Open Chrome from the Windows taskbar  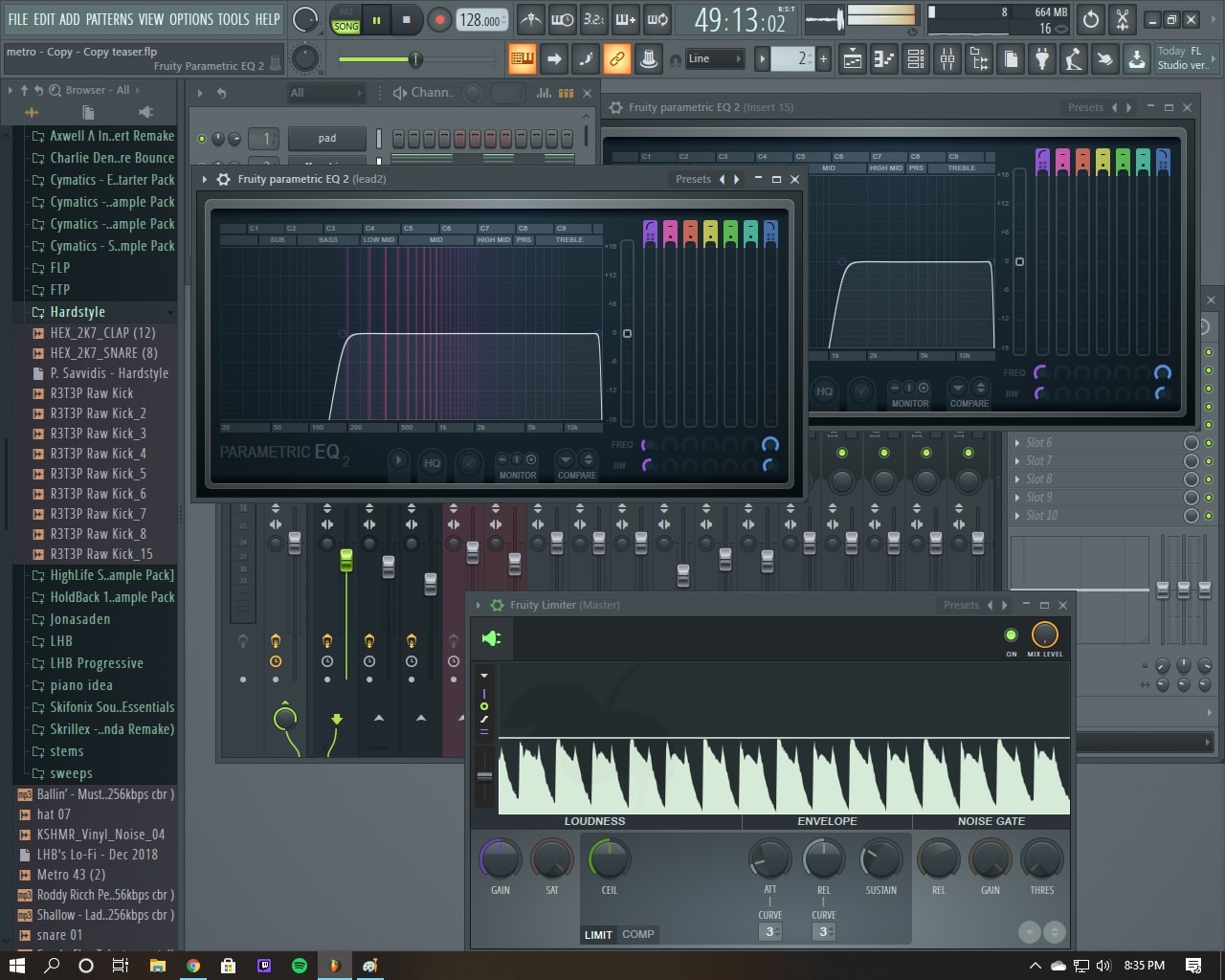(x=193, y=966)
